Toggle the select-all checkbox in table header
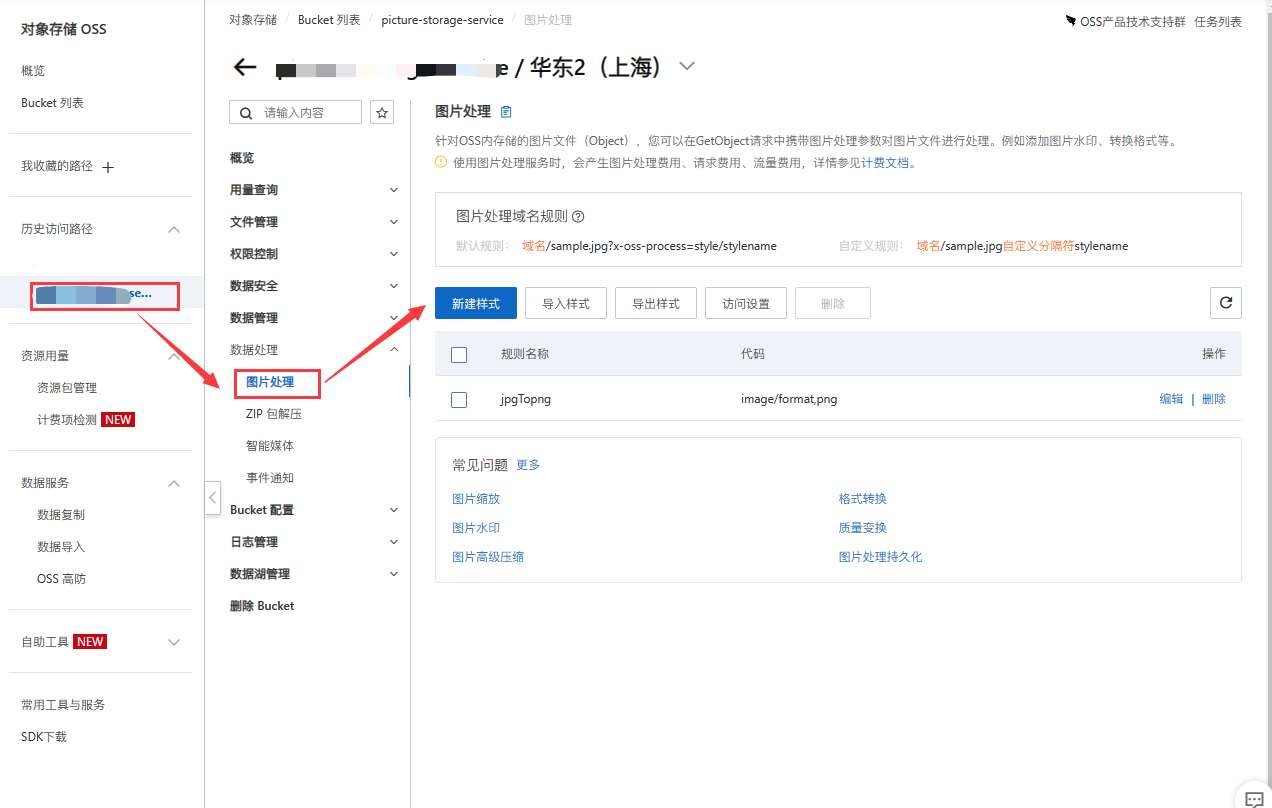Screen dimensions: 1272x808 (459, 354)
